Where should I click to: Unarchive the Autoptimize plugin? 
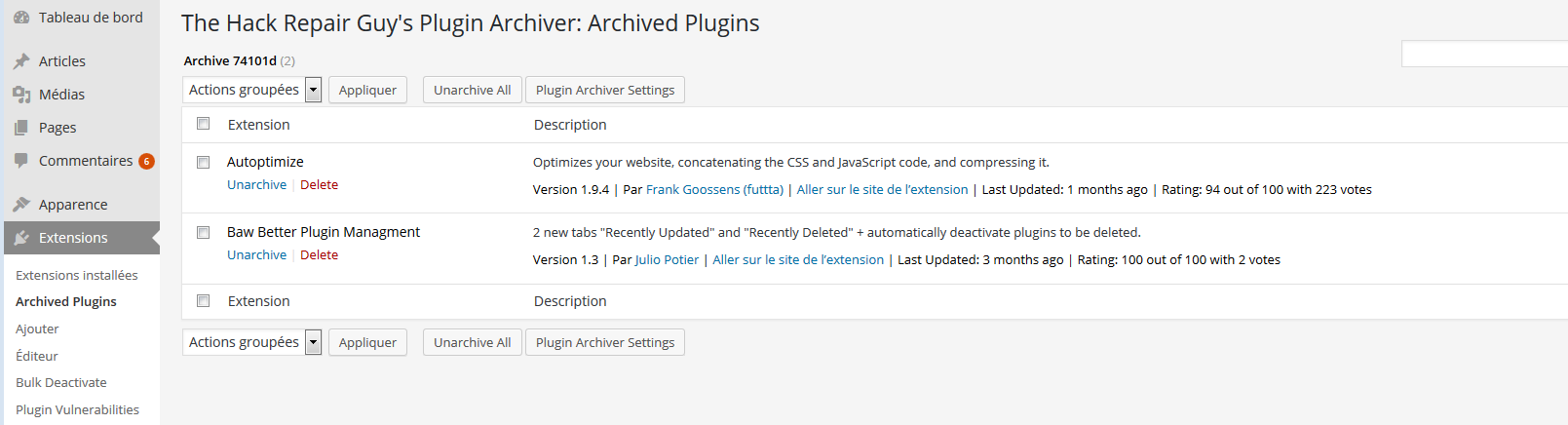click(x=256, y=185)
